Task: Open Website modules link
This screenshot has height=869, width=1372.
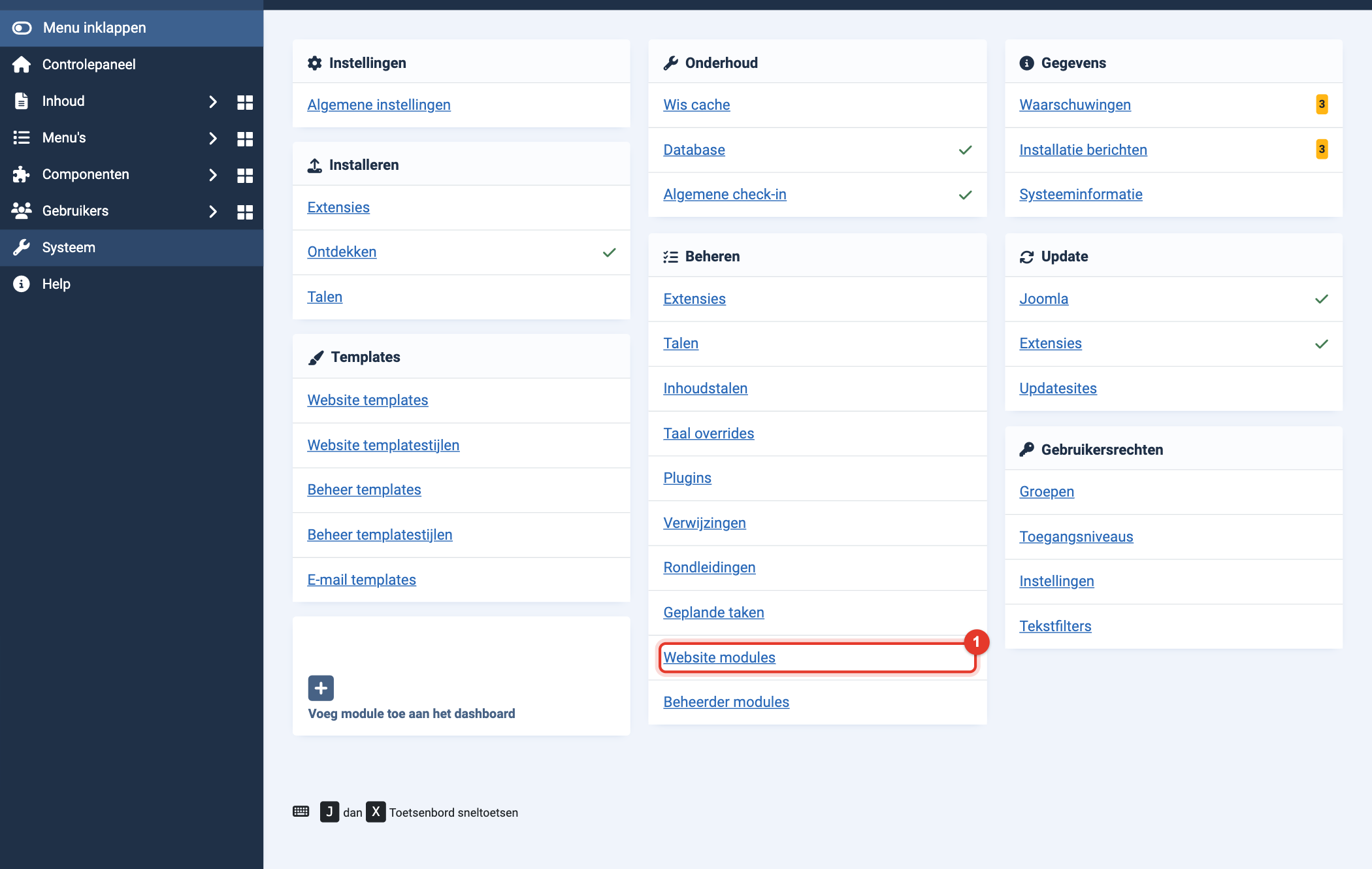Action: pyautogui.click(x=719, y=657)
